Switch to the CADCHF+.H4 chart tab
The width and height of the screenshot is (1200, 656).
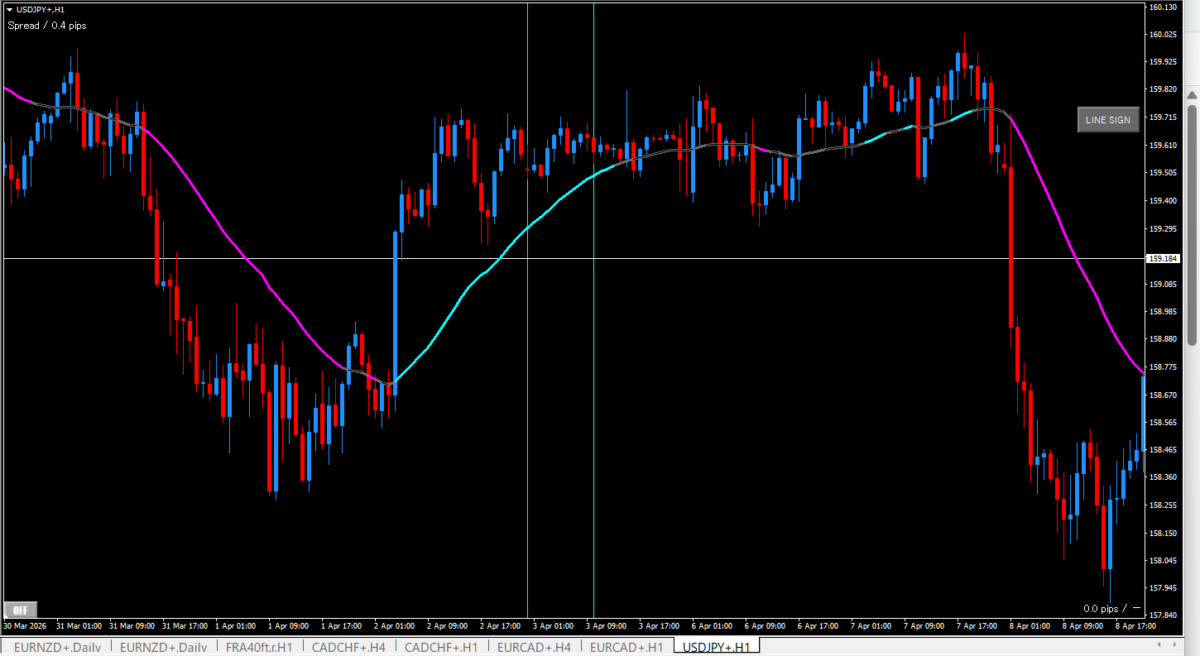click(x=348, y=648)
